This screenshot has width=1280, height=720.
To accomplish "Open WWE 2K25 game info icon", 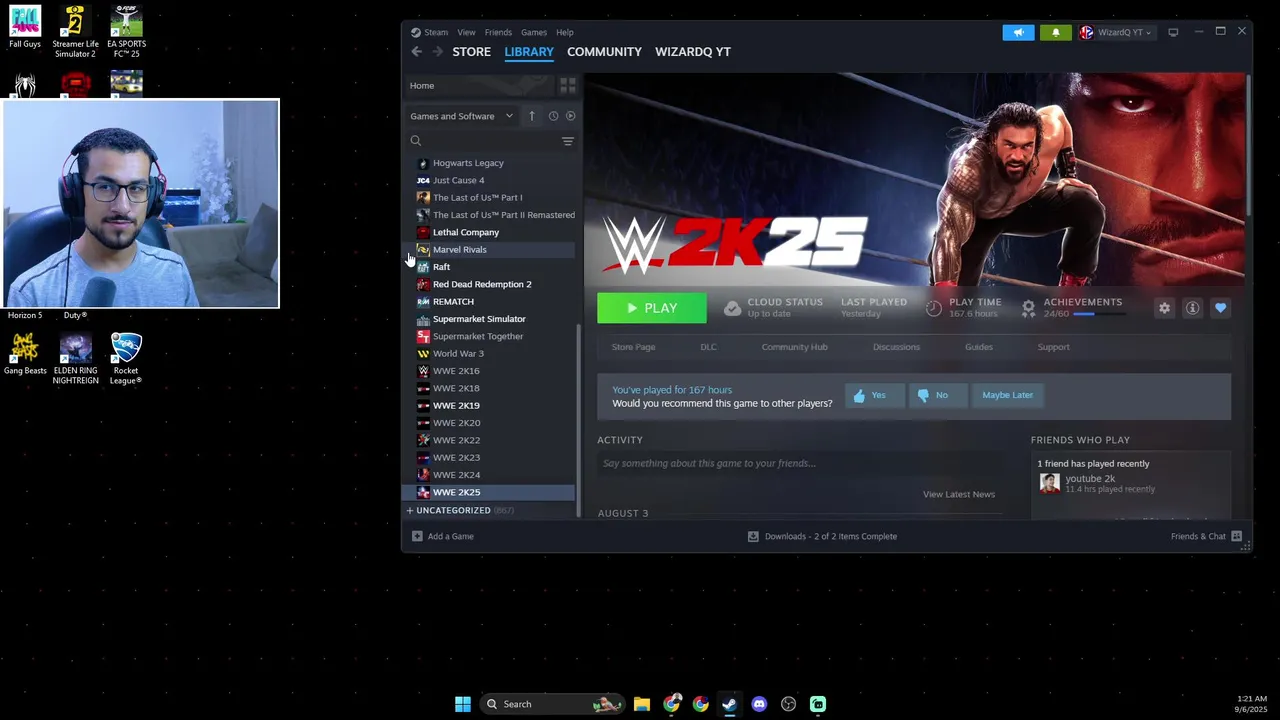I will pos(1192,308).
